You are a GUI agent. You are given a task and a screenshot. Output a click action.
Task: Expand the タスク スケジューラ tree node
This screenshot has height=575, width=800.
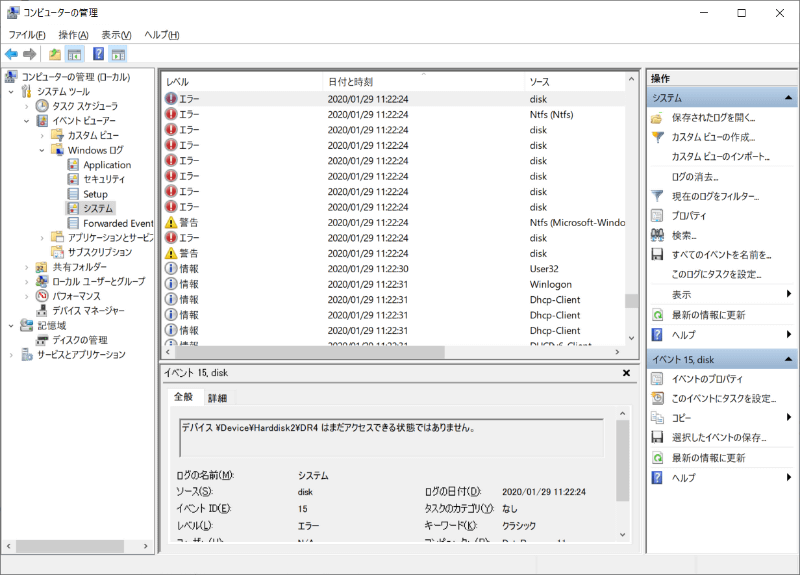[x=27, y=107]
